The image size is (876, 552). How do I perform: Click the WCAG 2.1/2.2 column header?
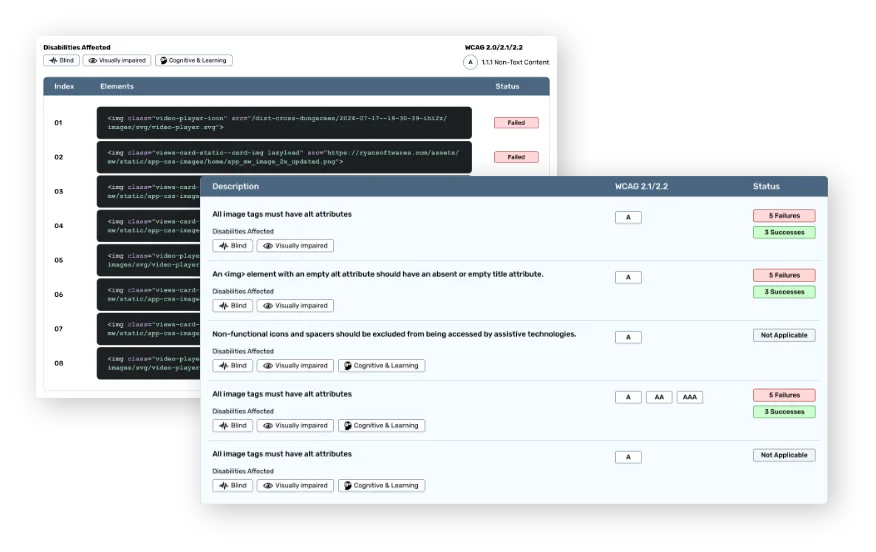pos(641,187)
